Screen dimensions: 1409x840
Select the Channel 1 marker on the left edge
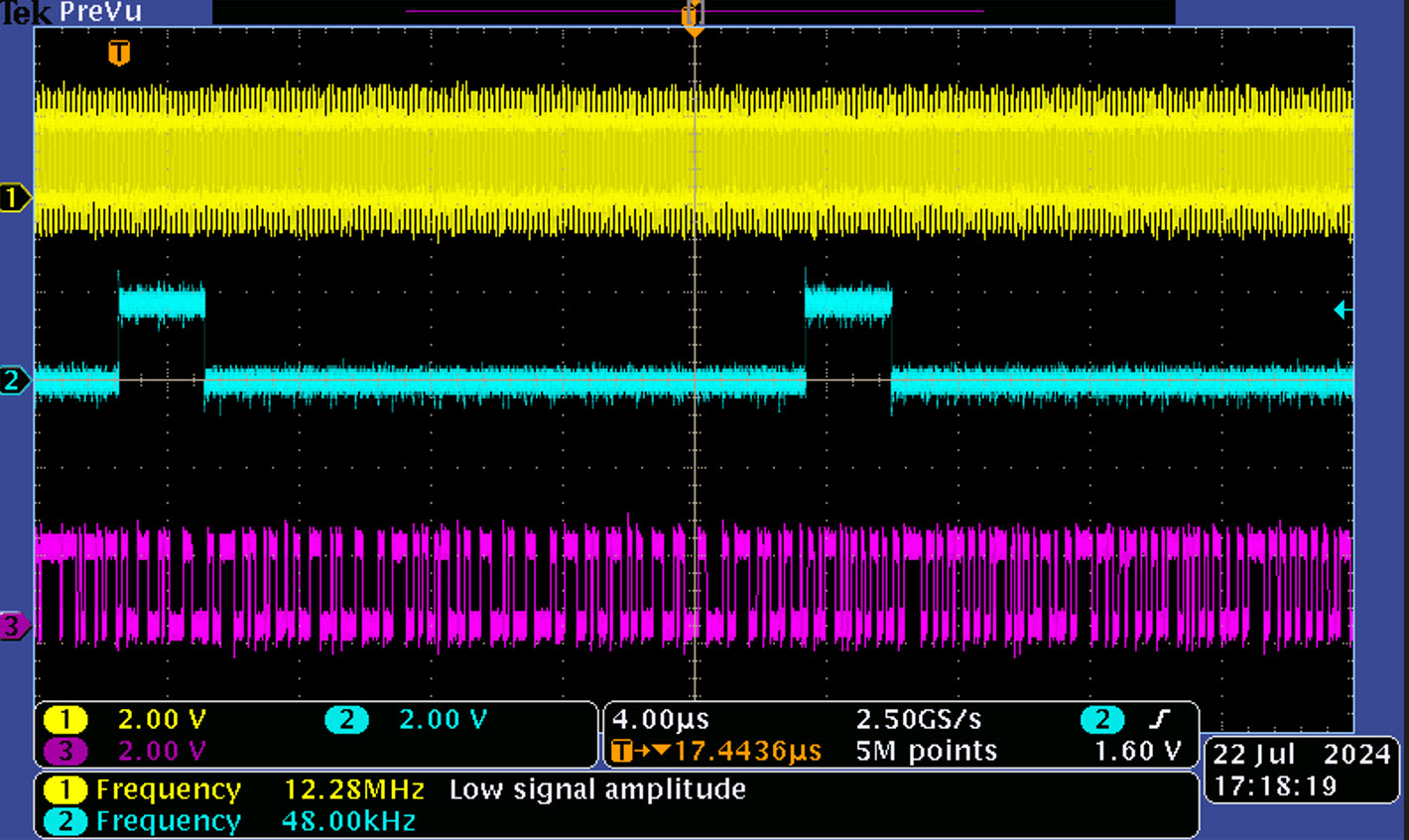tap(10, 196)
